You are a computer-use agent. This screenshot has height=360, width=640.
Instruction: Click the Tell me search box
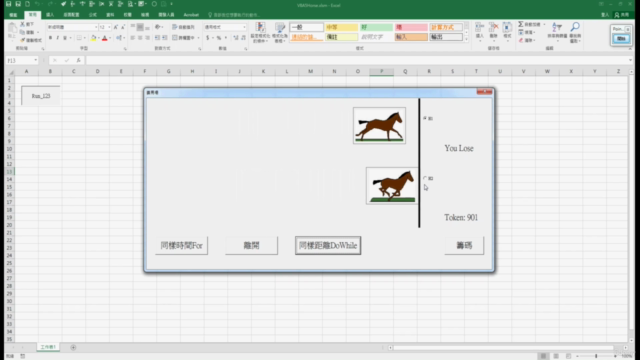click(x=235, y=15)
